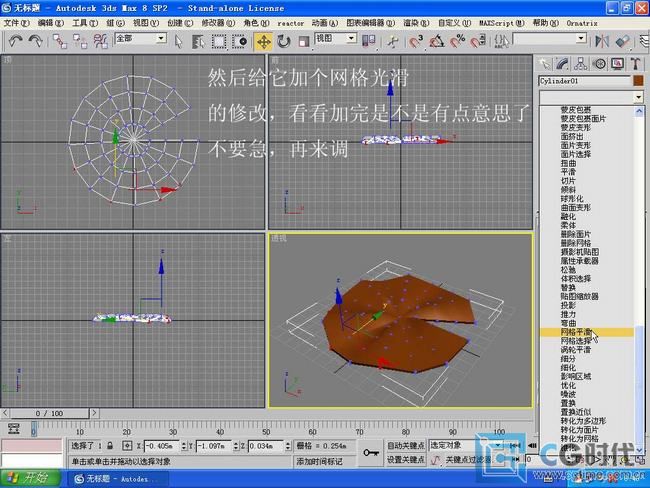The height and width of the screenshot is (488, 650).
Task: Switch to Display panel tab
Action: pos(617,64)
